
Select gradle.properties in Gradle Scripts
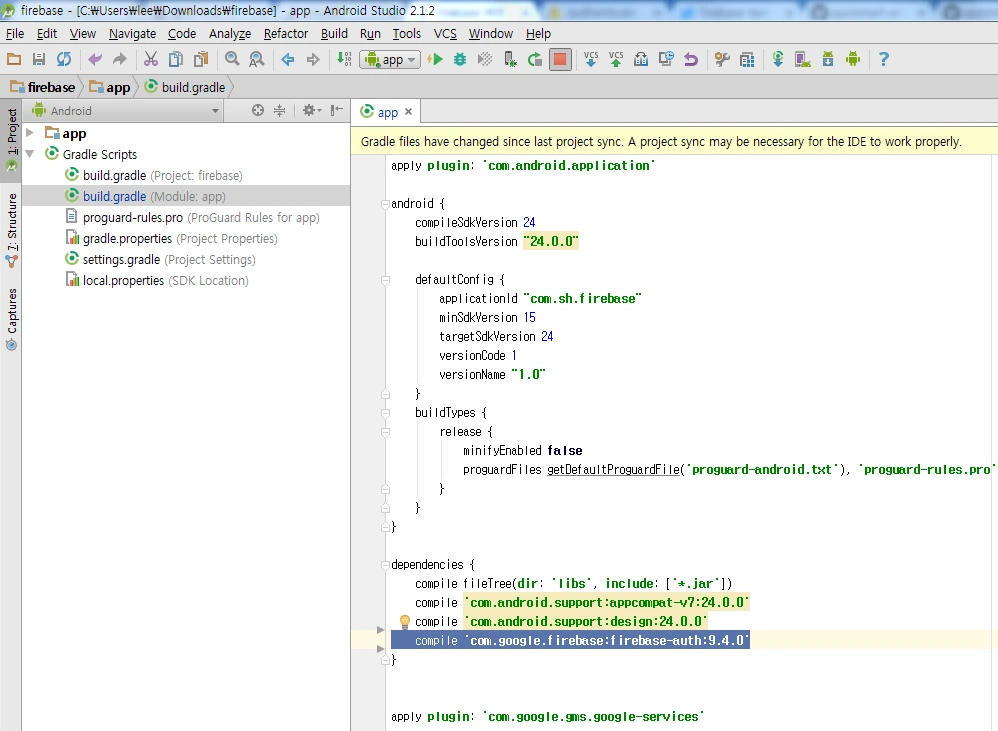128,238
